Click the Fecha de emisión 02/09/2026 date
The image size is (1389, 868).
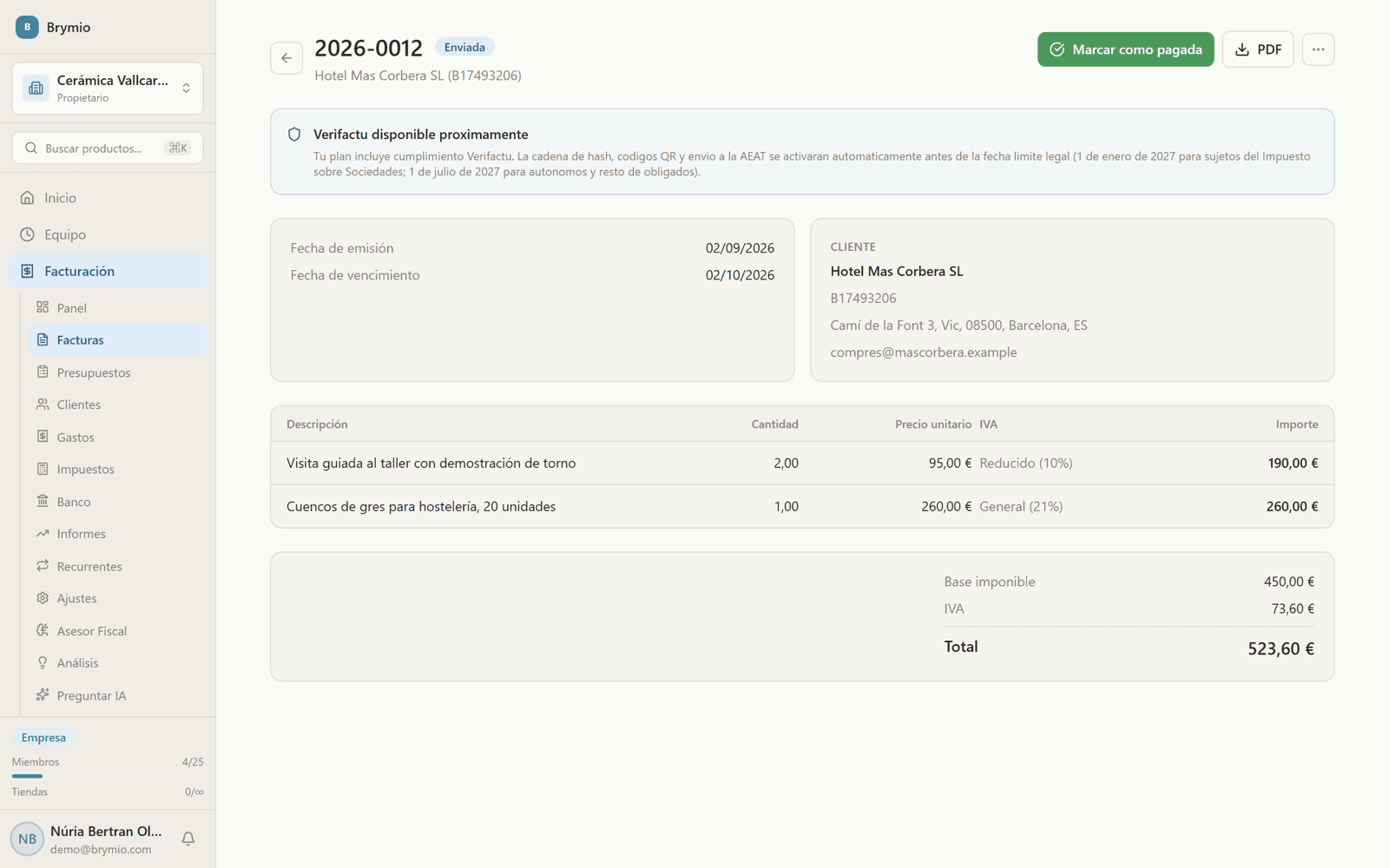pos(740,248)
